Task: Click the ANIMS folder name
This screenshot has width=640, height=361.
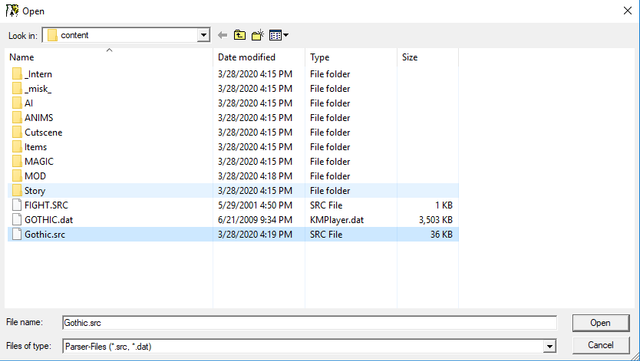Action: [x=39, y=118]
